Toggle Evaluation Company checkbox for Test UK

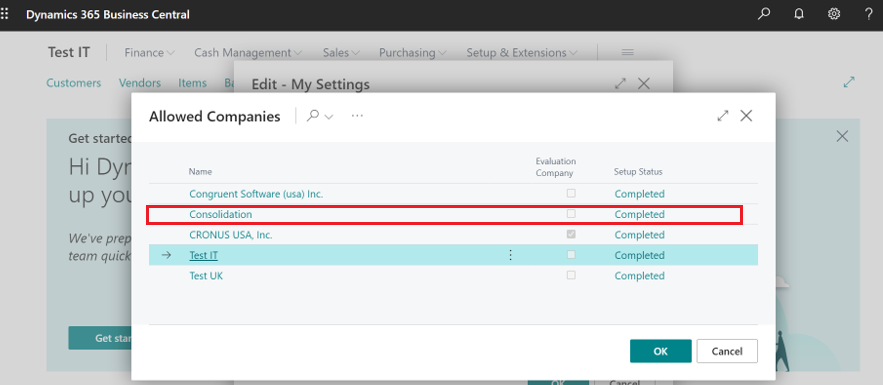point(571,275)
